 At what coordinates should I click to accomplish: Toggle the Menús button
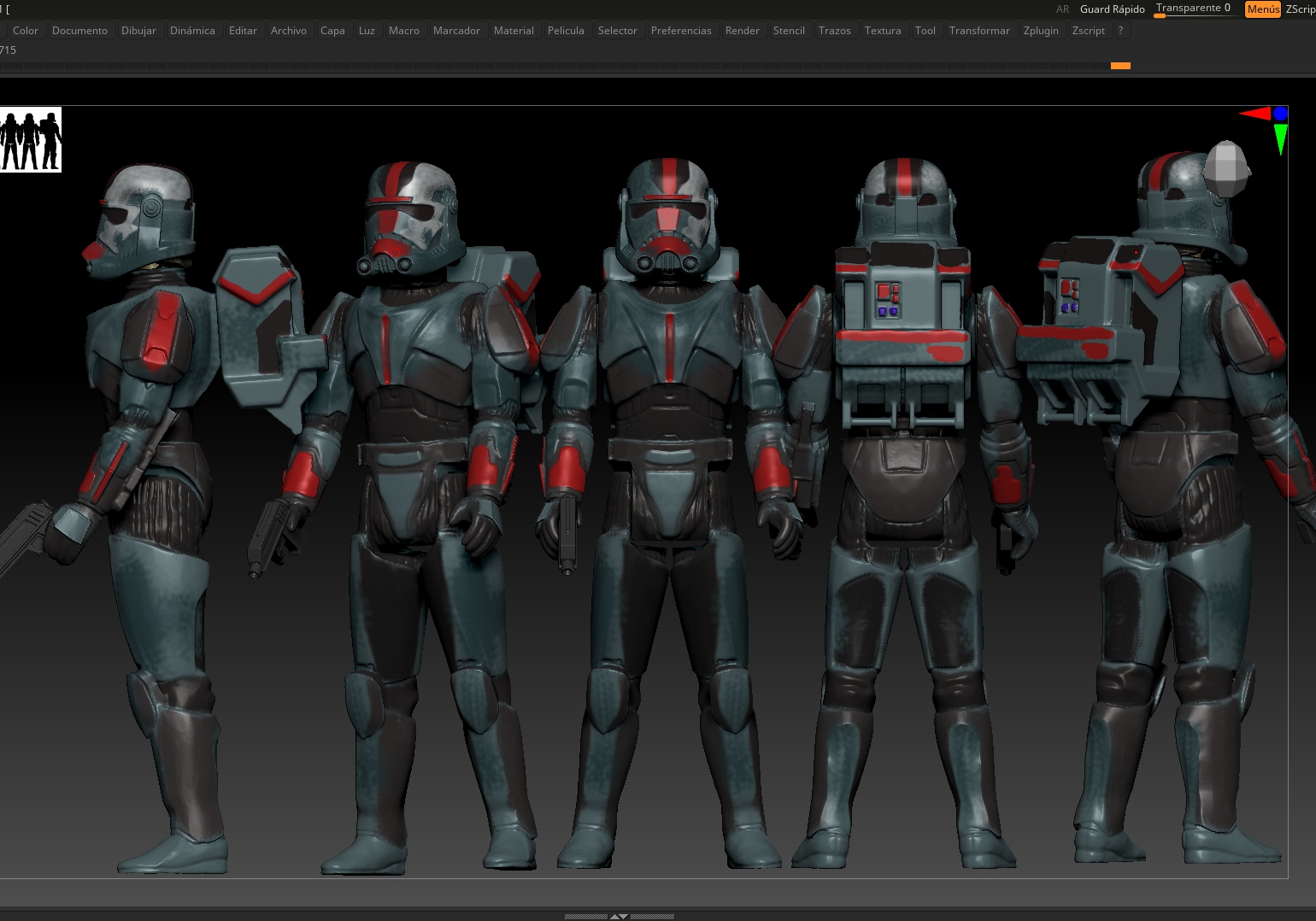pyautogui.click(x=1262, y=9)
